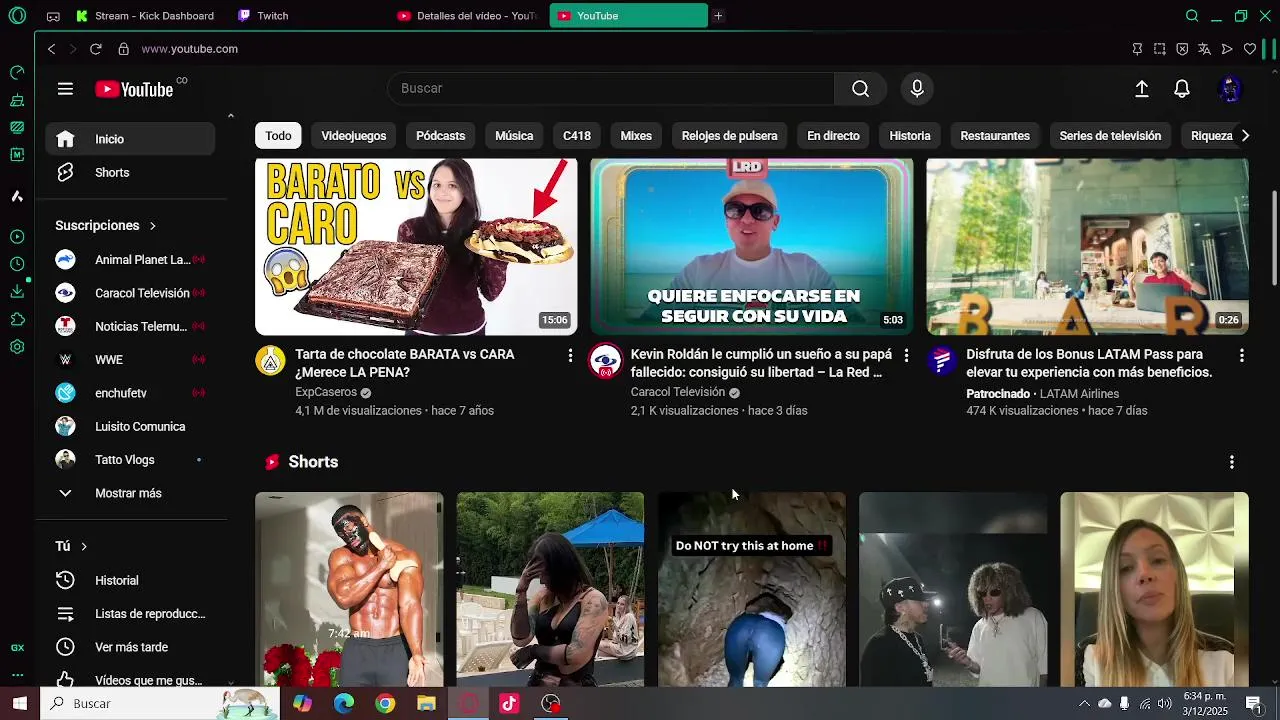
Task: Click the send flow arrow icon
Action: [x=1227, y=49]
